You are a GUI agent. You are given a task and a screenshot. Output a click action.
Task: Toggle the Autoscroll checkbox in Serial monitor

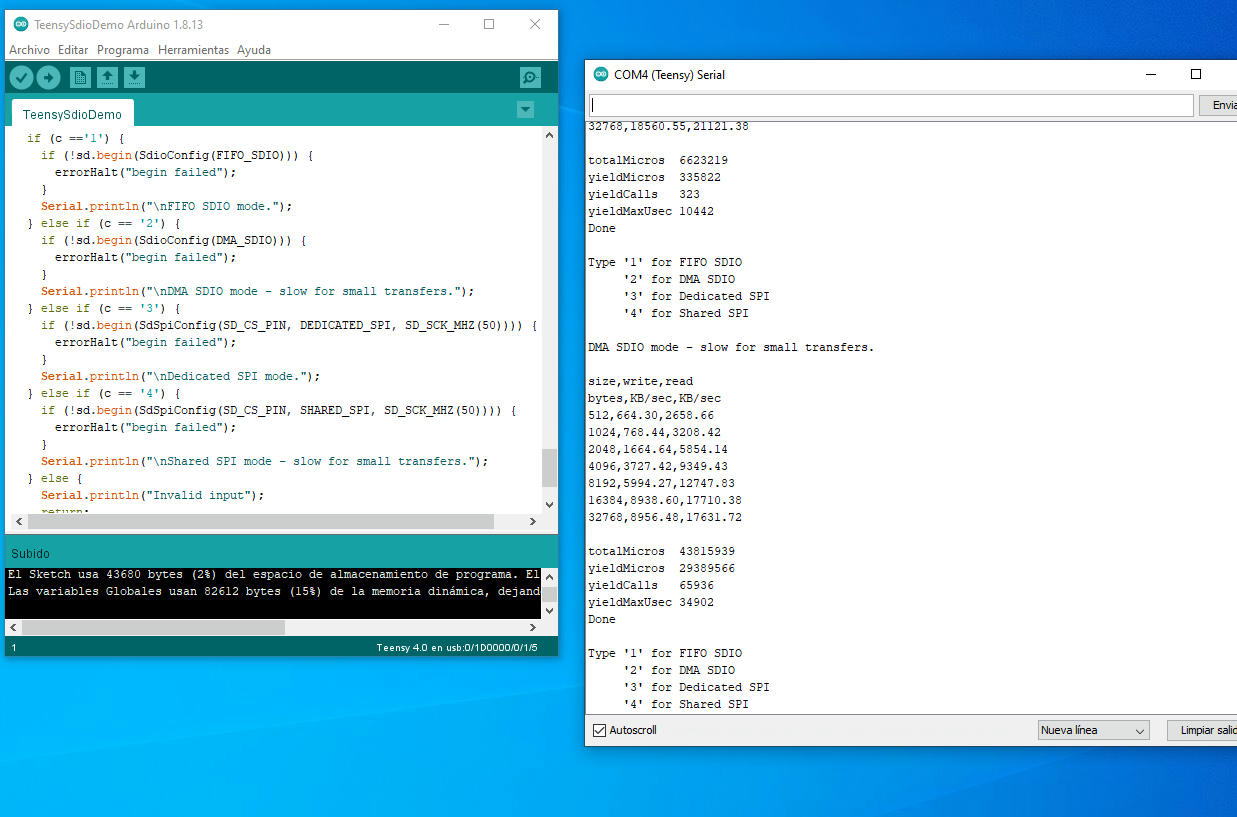(x=600, y=730)
